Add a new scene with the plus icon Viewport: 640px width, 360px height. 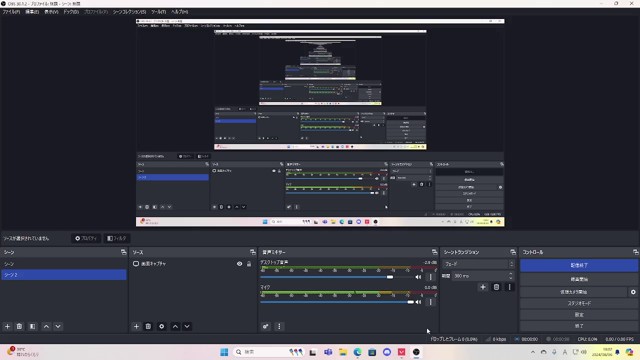tap(7, 327)
